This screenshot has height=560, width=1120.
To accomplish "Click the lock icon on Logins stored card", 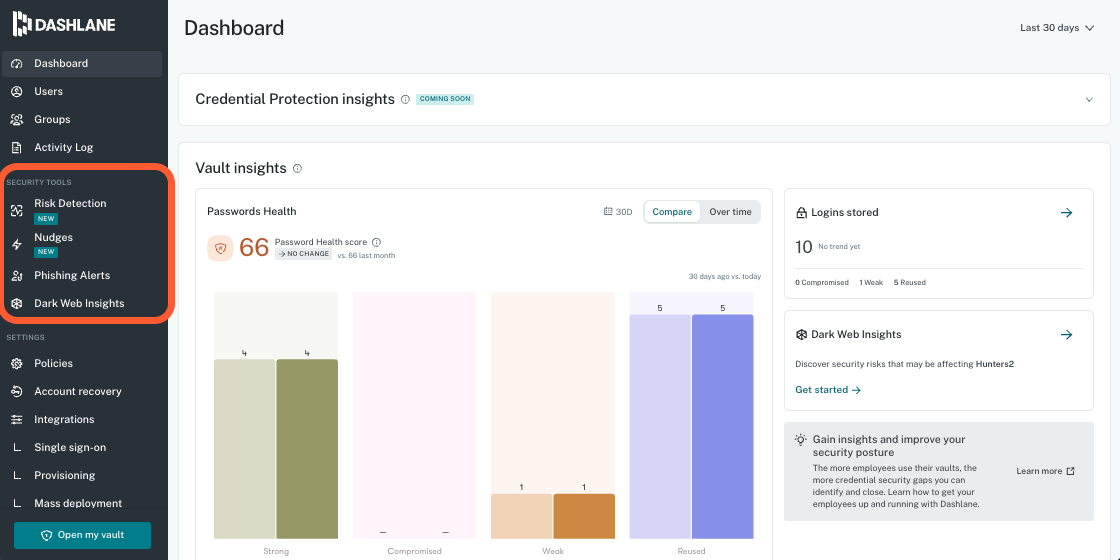I will coord(801,213).
